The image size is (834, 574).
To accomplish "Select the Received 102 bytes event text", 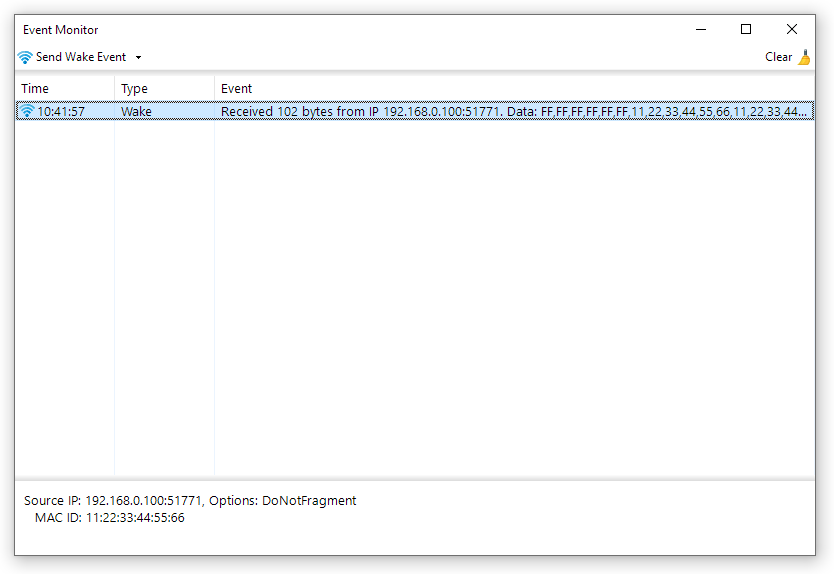I will (x=514, y=112).
